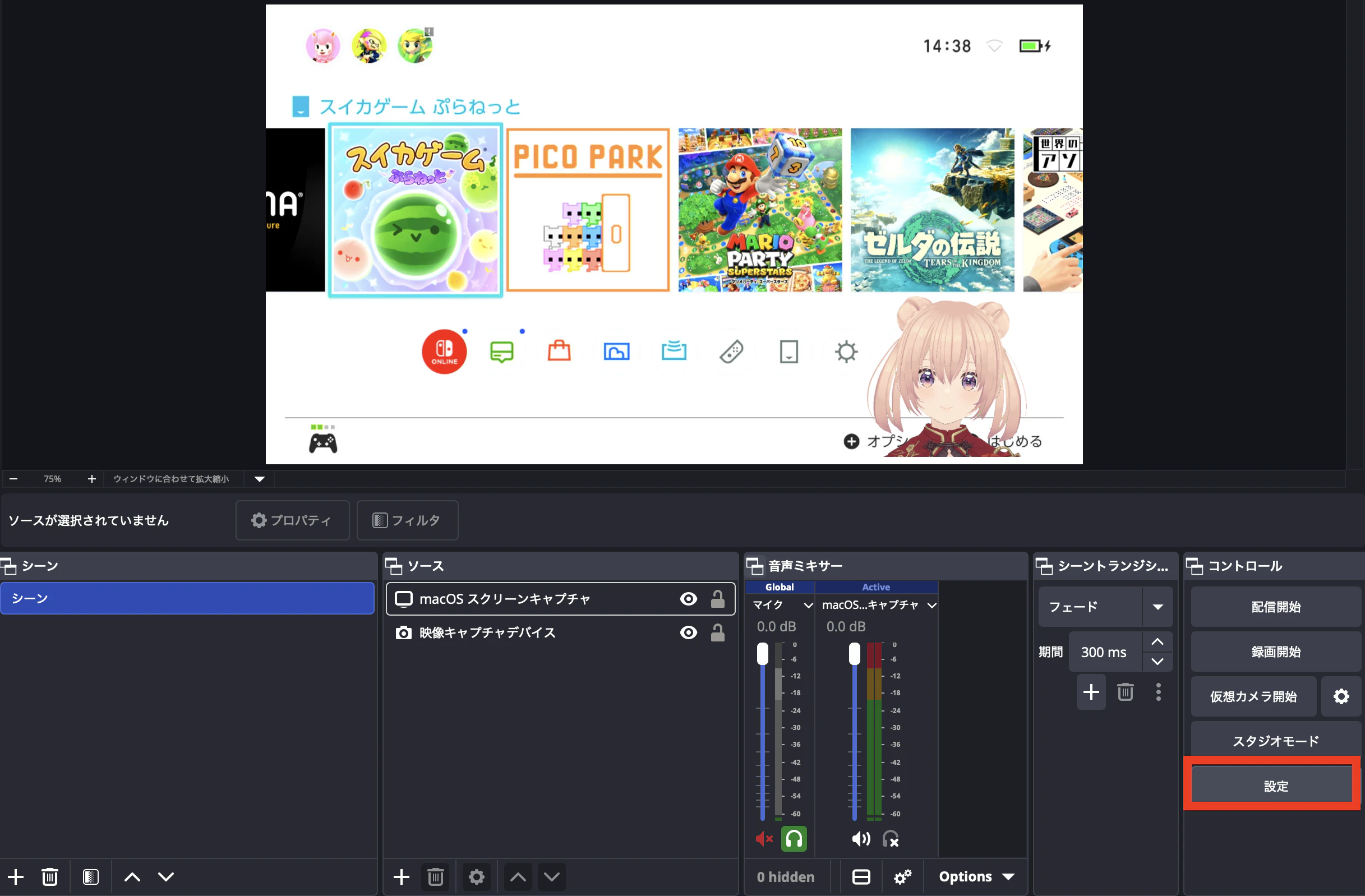Open virtual camera settings gear

click(1341, 696)
